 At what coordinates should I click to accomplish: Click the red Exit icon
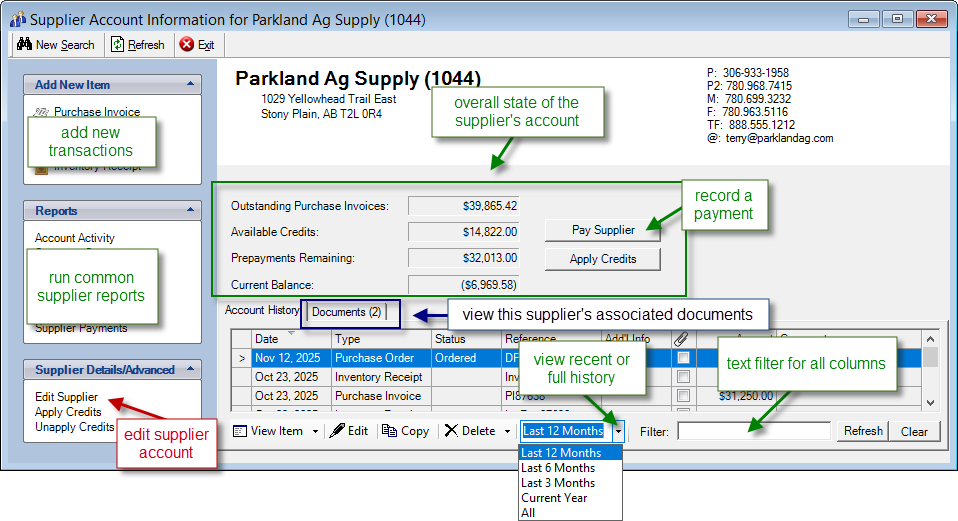[187, 44]
